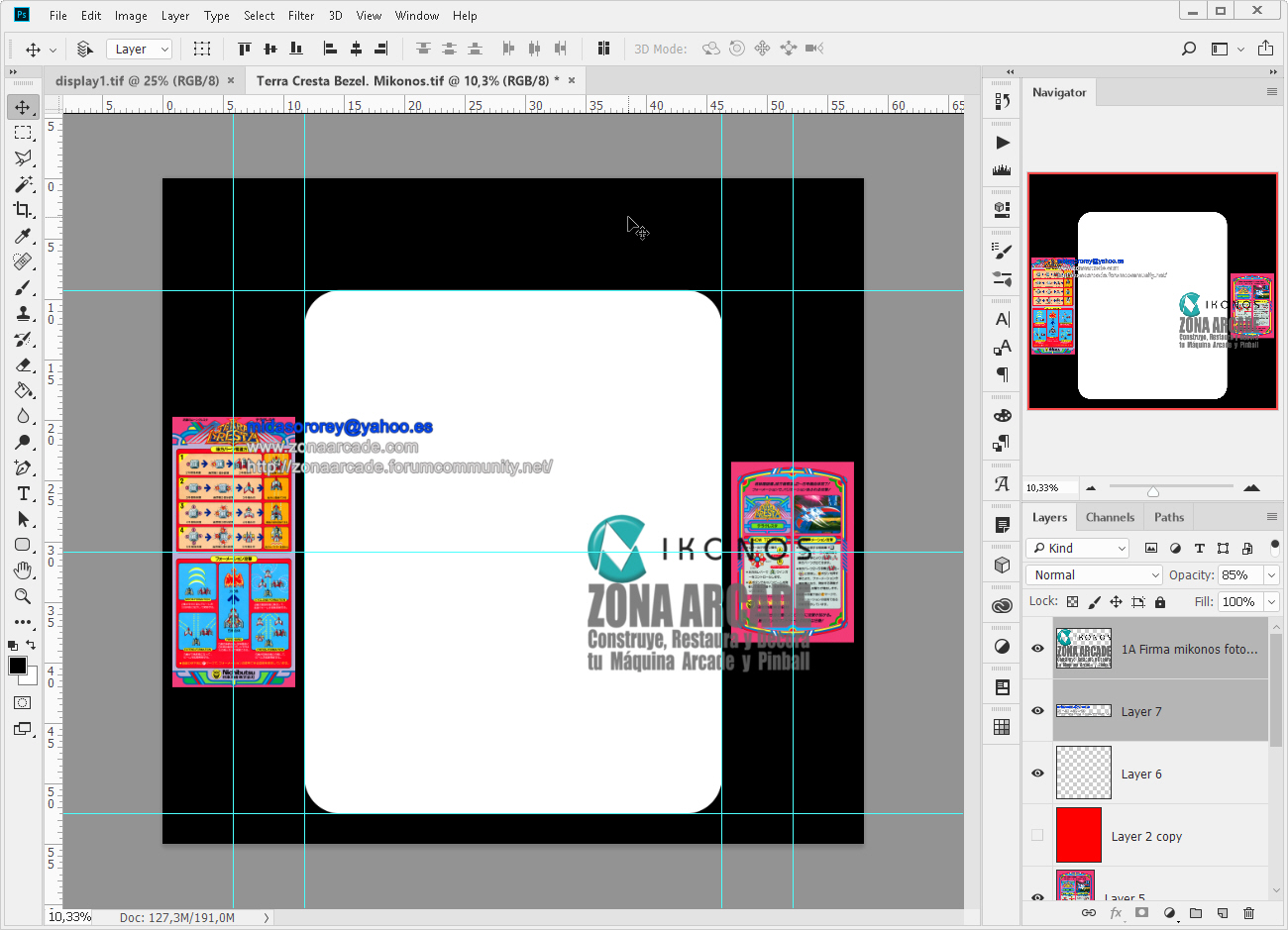This screenshot has height=930, width=1288.
Task: Open the Kind filter dropdown
Action: (x=1078, y=548)
